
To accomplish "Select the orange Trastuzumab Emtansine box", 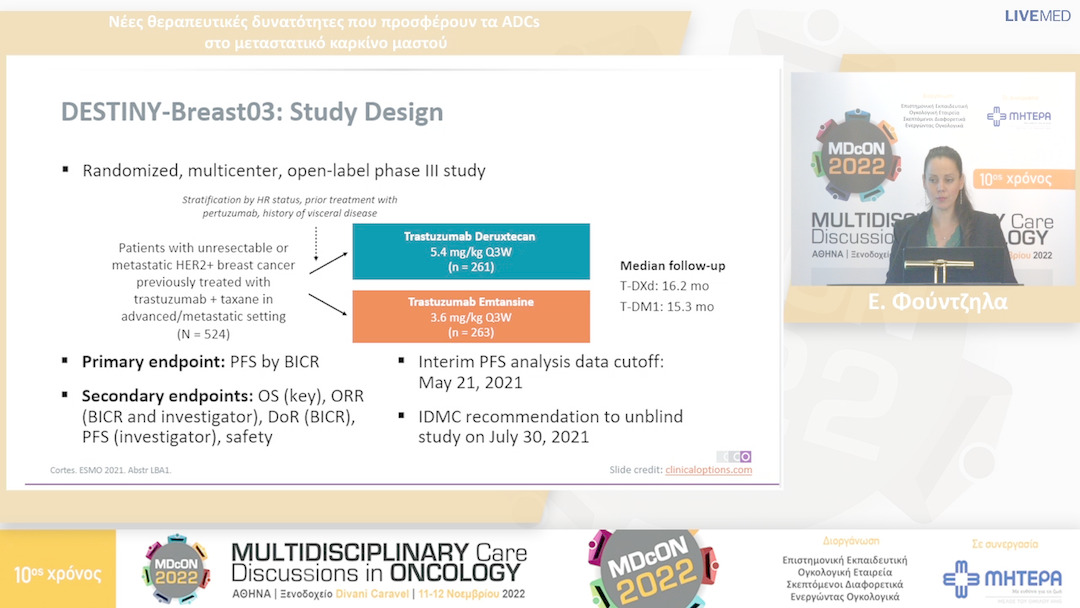I will click(x=470, y=316).
